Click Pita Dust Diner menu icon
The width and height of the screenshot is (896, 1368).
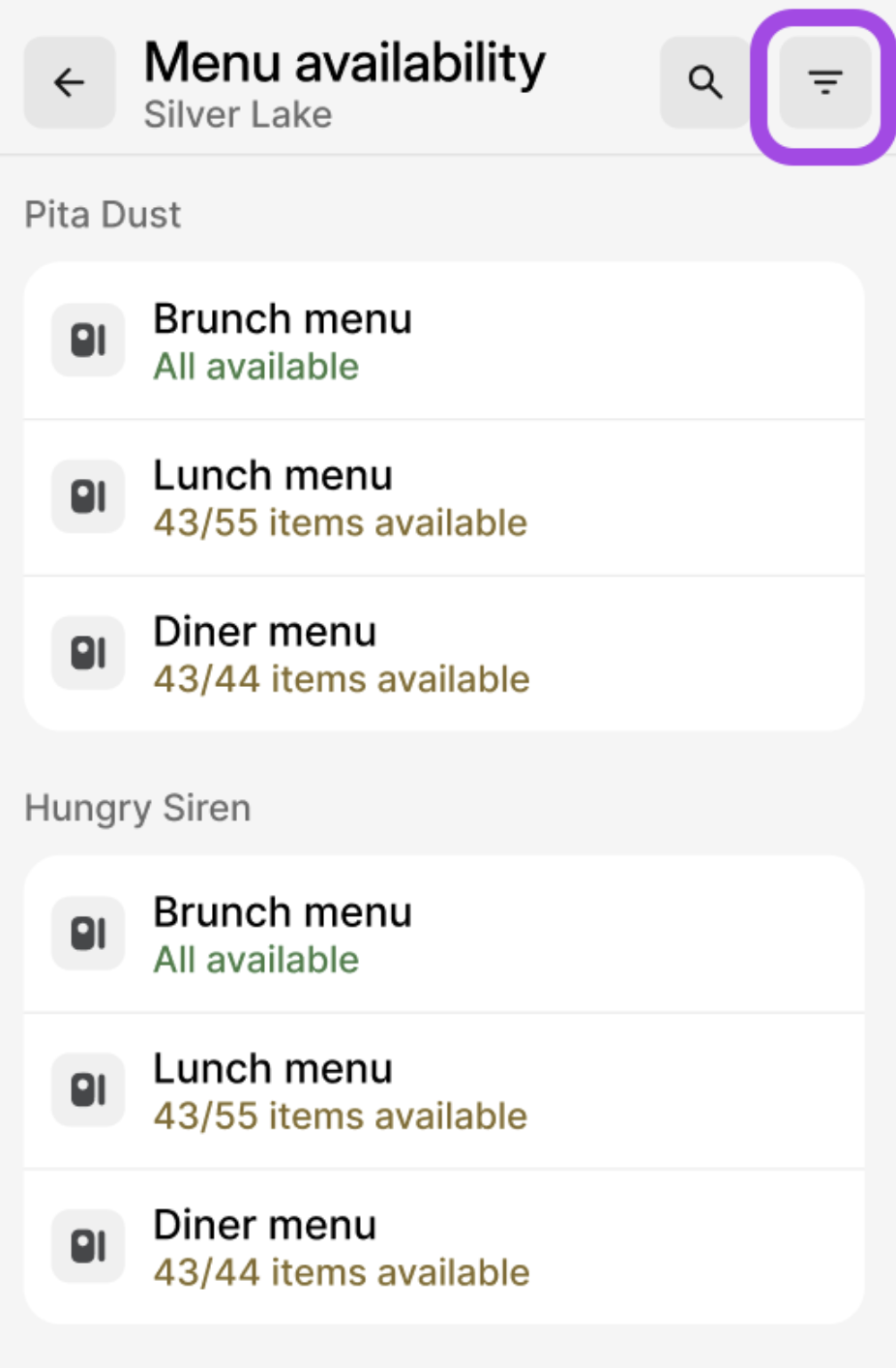click(88, 653)
